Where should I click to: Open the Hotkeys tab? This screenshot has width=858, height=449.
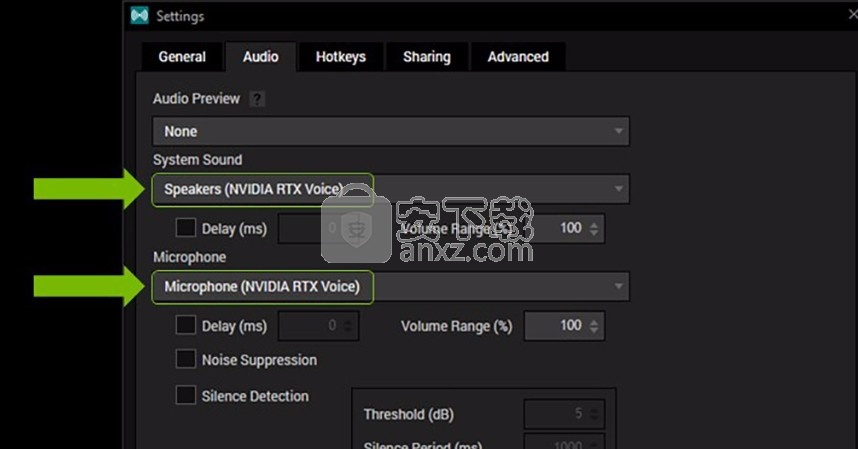340,57
